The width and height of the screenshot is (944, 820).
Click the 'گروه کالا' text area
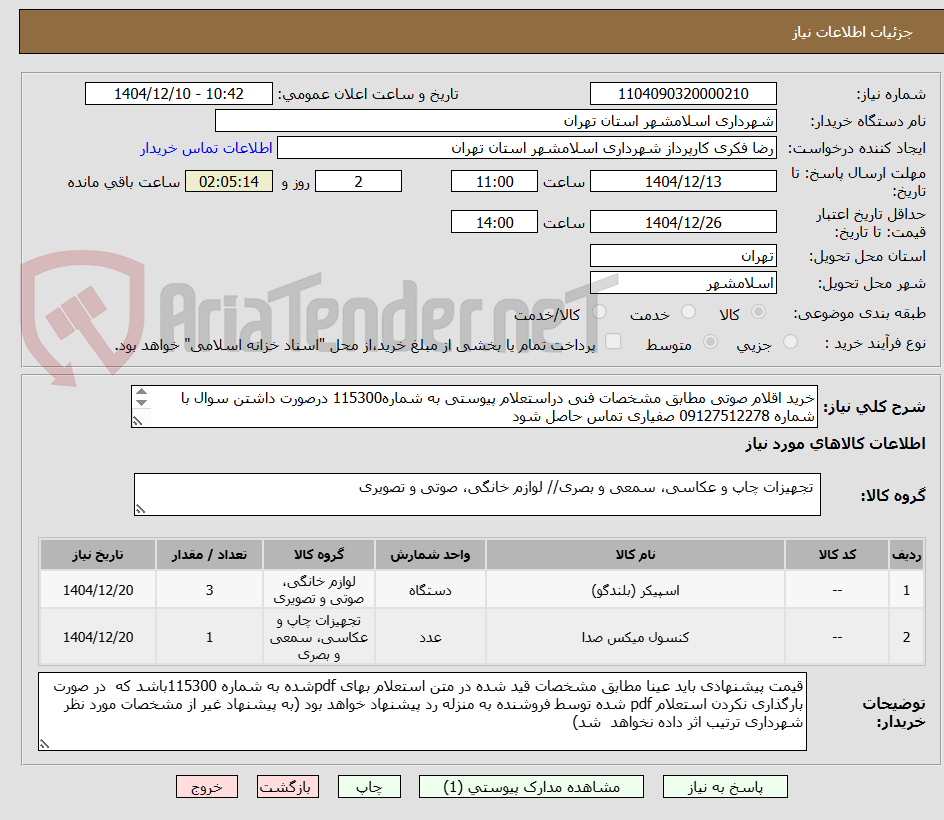pyautogui.click(x=477, y=494)
